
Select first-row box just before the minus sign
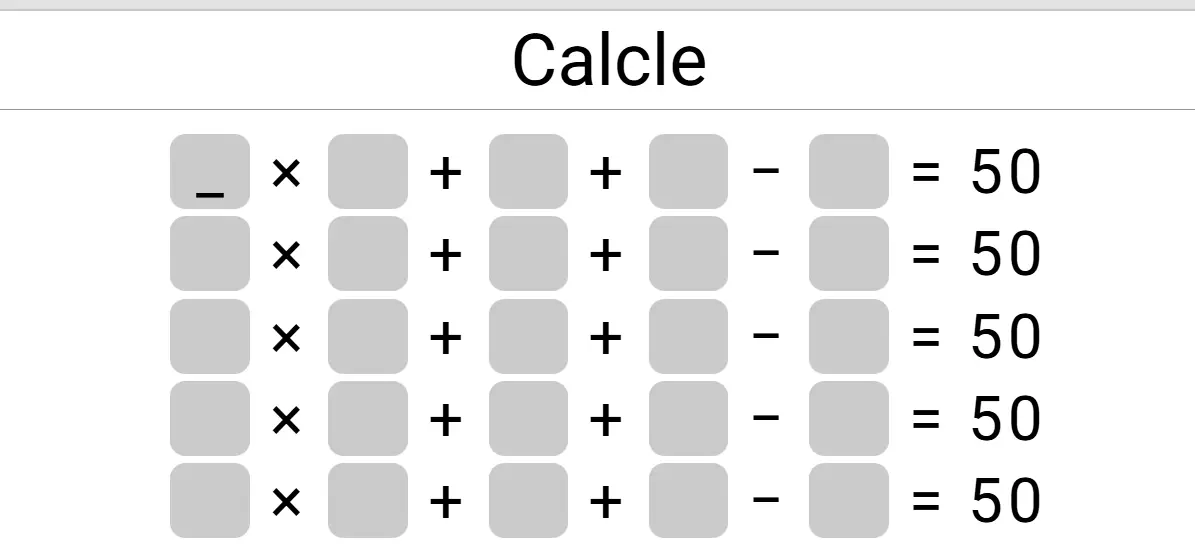688,172
